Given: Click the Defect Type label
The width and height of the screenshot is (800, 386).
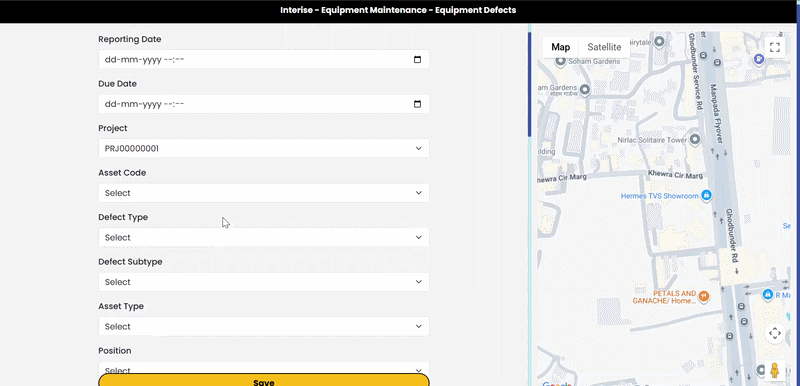Looking at the screenshot, I should [x=123, y=217].
